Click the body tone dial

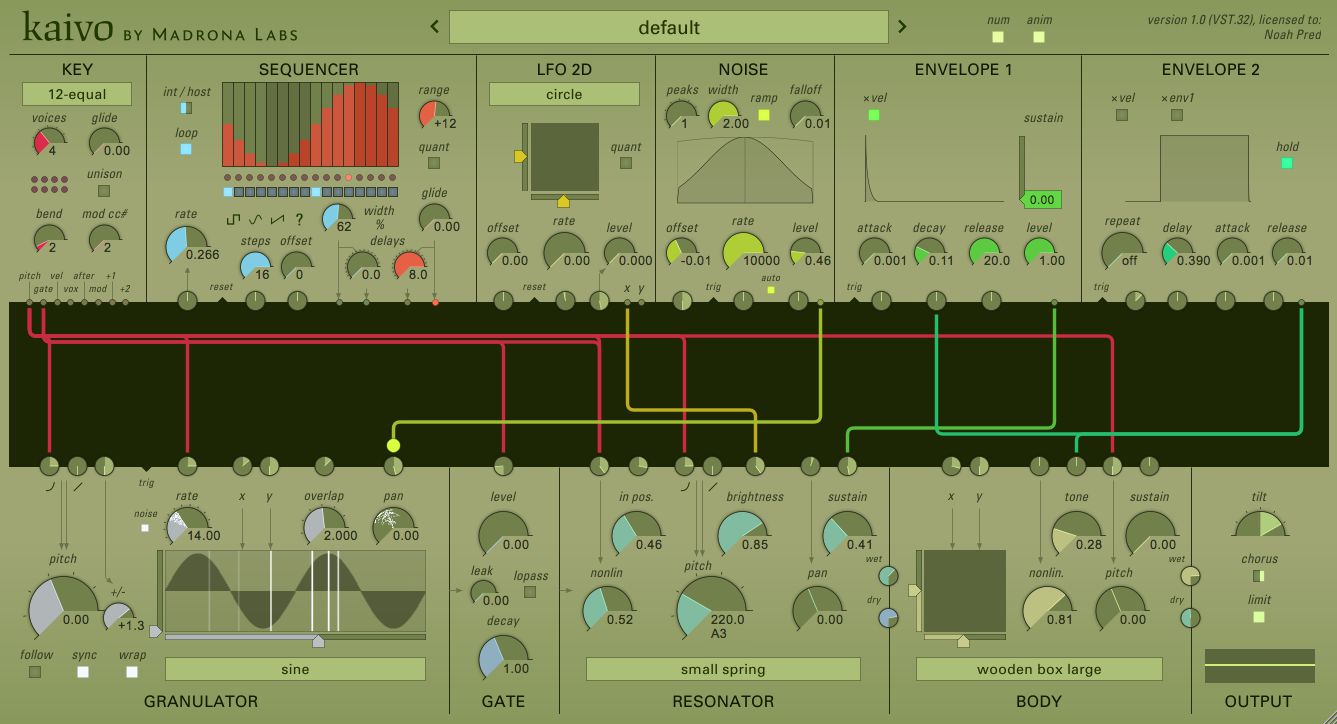point(1076,534)
